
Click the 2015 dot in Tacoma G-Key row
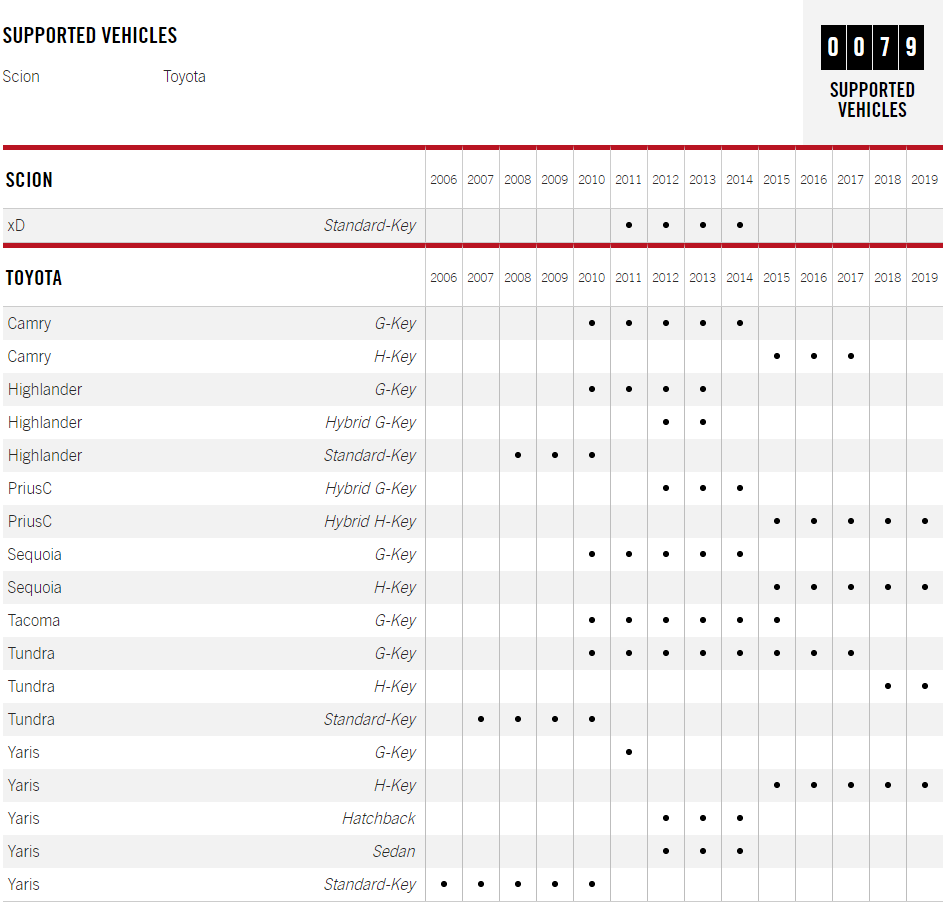pyautogui.click(x=777, y=620)
